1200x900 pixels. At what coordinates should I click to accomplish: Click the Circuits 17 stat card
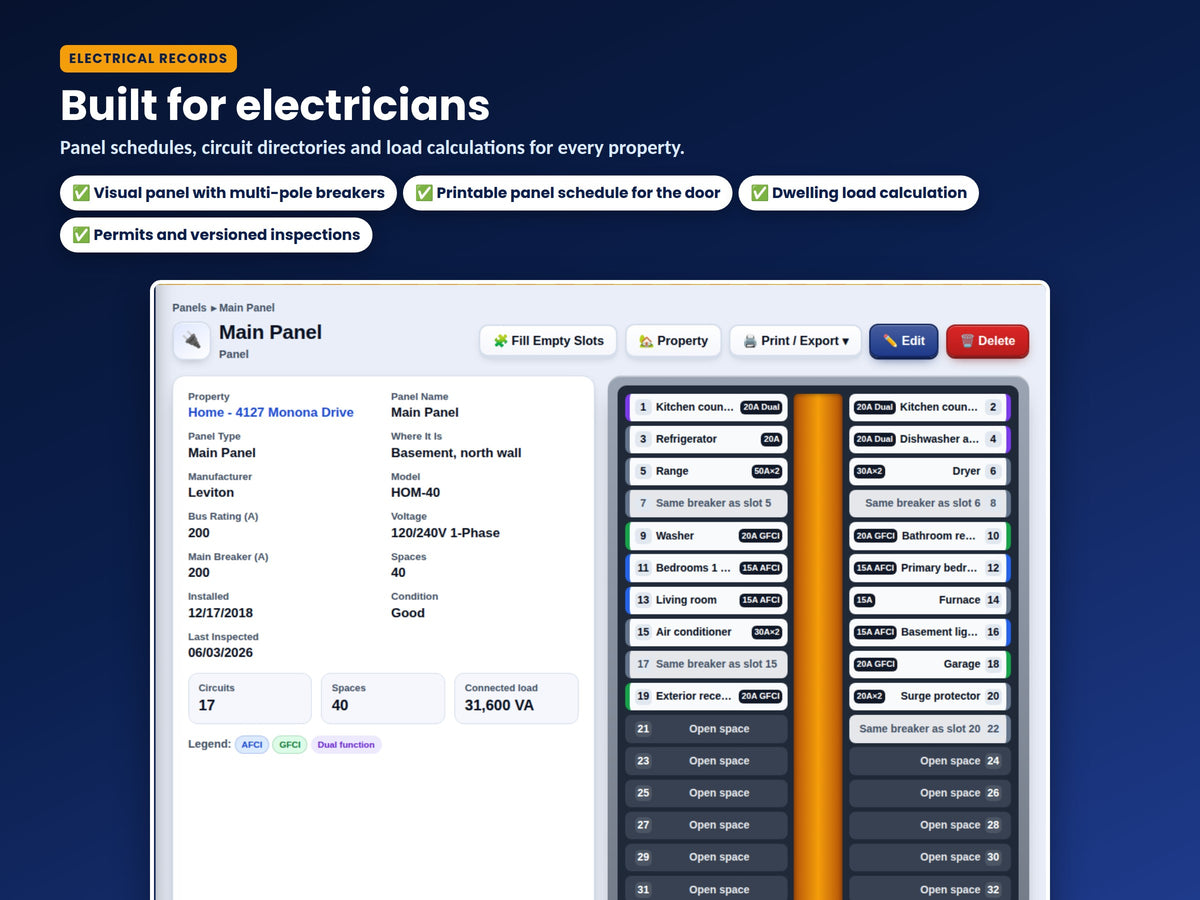(250, 698)
